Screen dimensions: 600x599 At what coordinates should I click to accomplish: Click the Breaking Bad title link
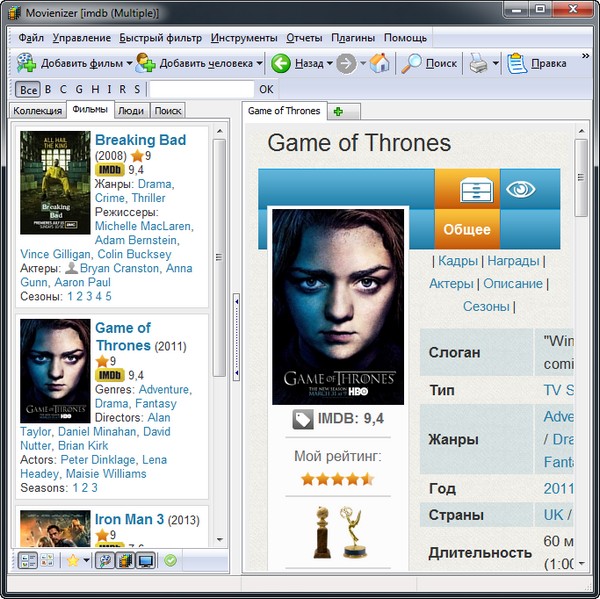click(140, 140)
